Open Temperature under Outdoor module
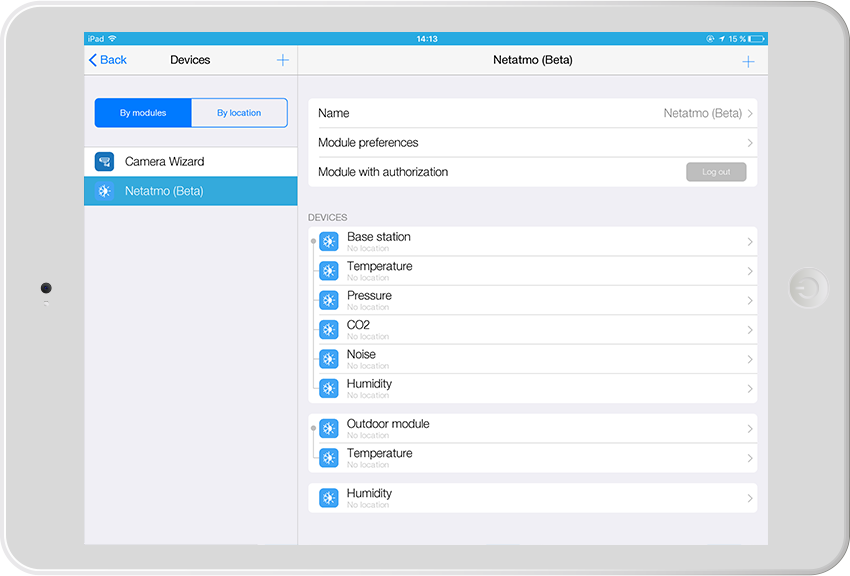Screen dimensions: 850x576 point(532,458)
